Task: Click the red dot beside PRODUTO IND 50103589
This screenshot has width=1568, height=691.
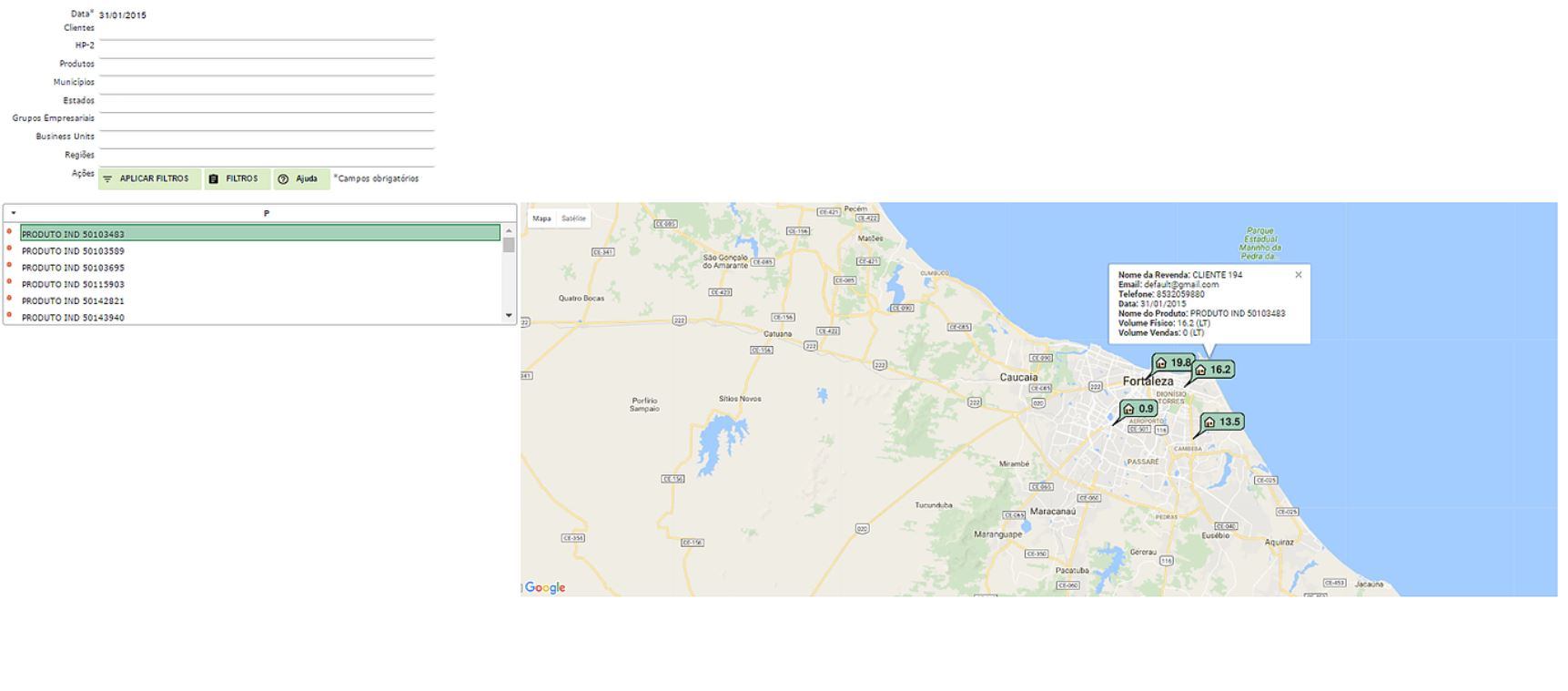Action: pos(9,249)
